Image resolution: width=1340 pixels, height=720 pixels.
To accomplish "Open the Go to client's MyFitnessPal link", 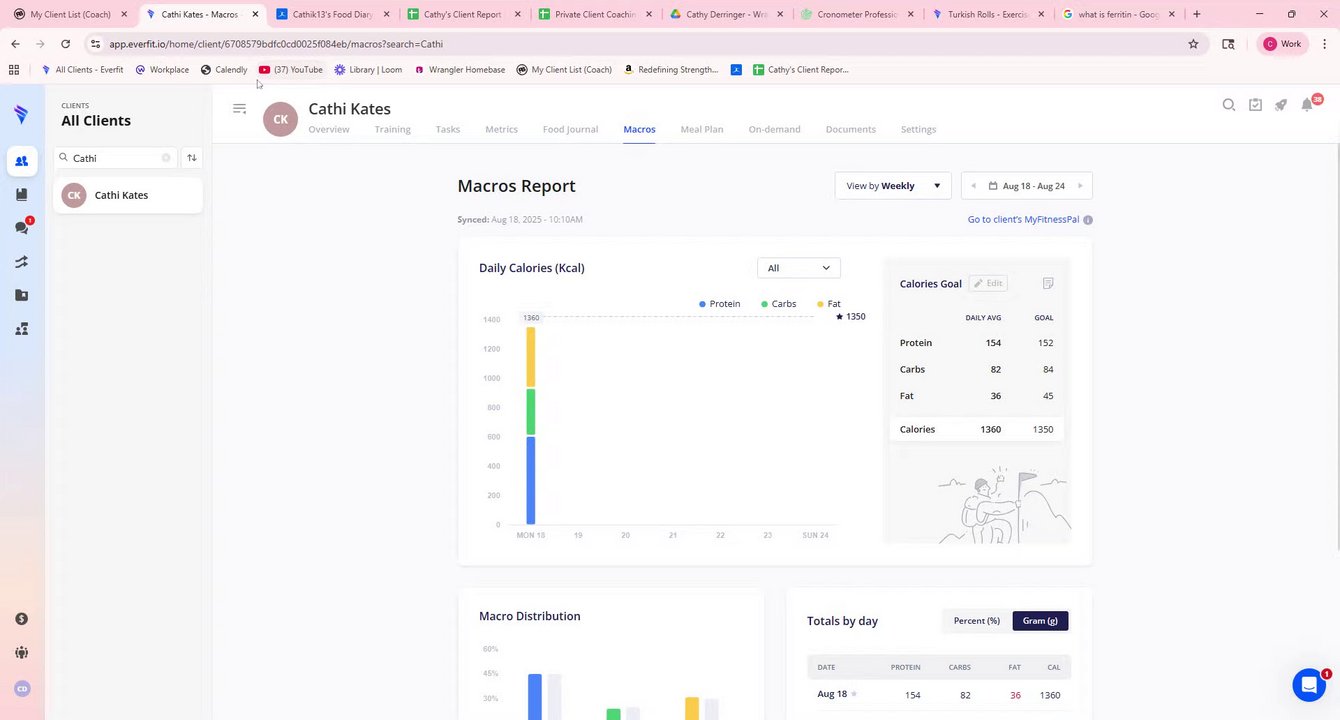I will tap(1023, 219).
